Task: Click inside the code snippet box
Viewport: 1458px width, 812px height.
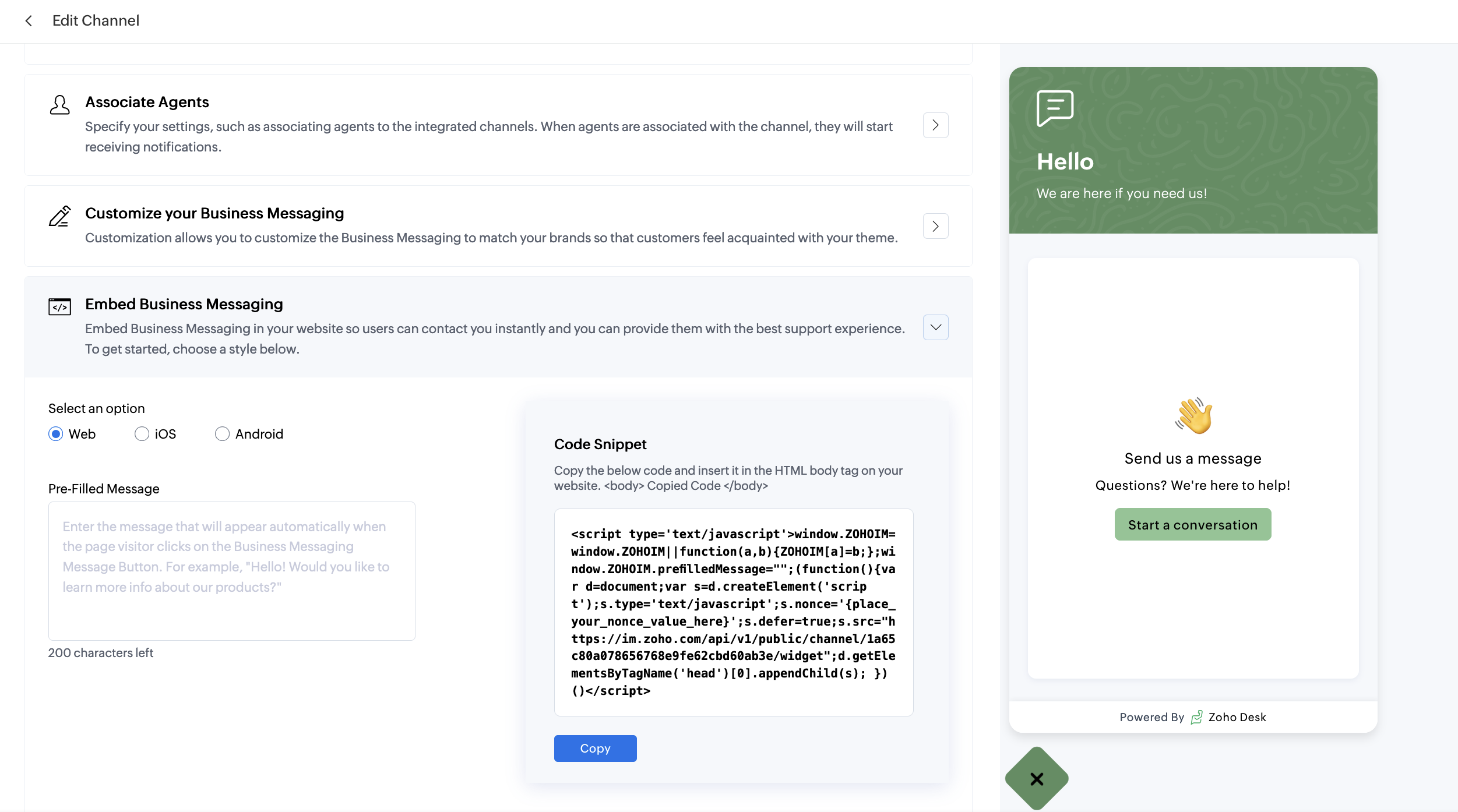Action: point(733,612)
